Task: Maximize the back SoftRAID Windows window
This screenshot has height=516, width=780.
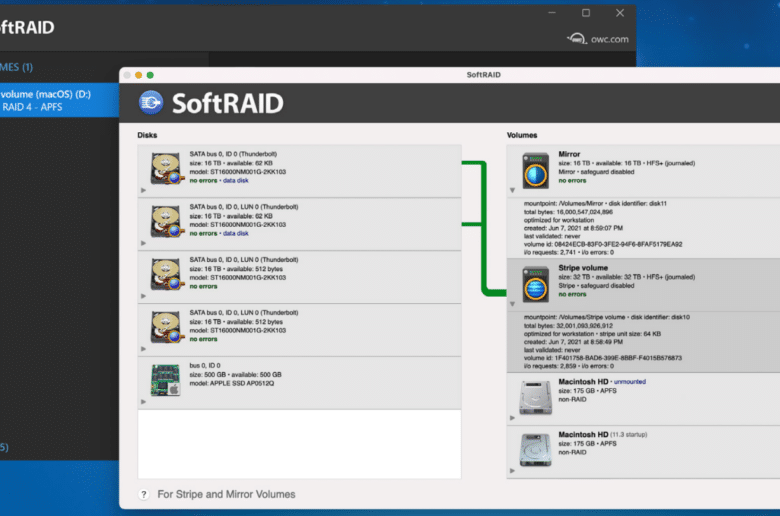Action: click(x=586, y=13)
